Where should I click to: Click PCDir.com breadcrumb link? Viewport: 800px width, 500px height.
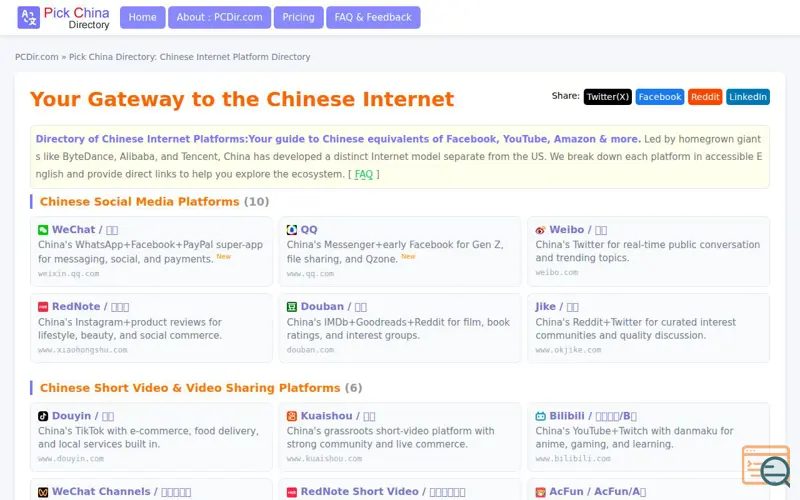tap(37, 57)
